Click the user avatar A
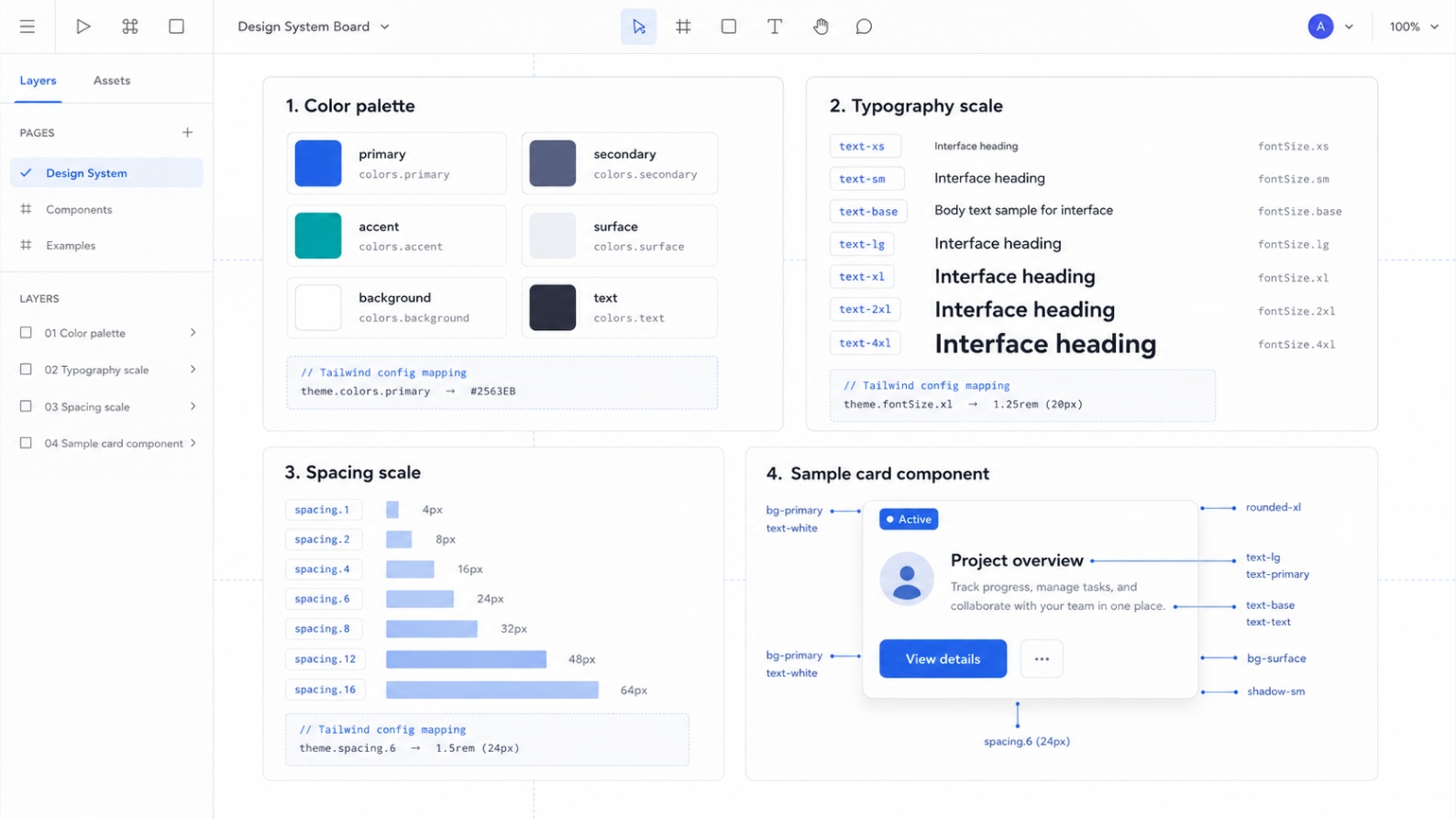 1320,27
